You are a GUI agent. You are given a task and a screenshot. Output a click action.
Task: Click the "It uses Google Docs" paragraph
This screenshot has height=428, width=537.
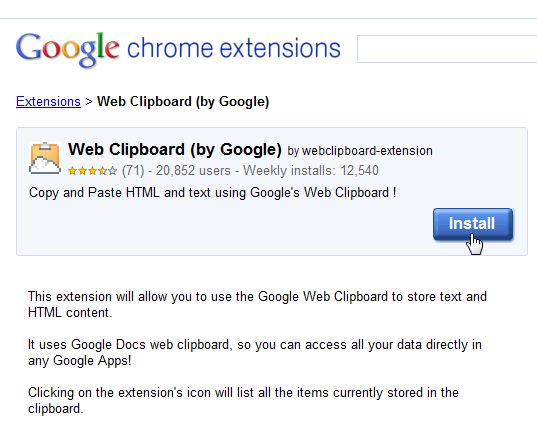pos(255,352)
